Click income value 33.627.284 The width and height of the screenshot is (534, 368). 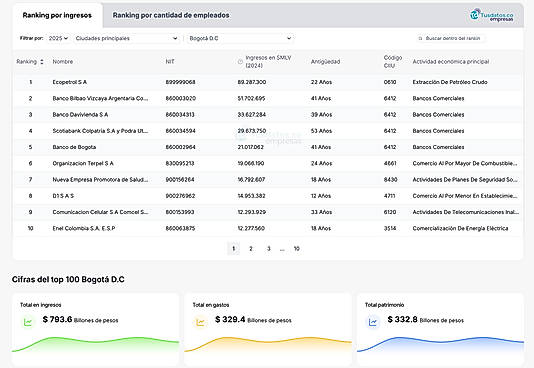click(252, 115)
